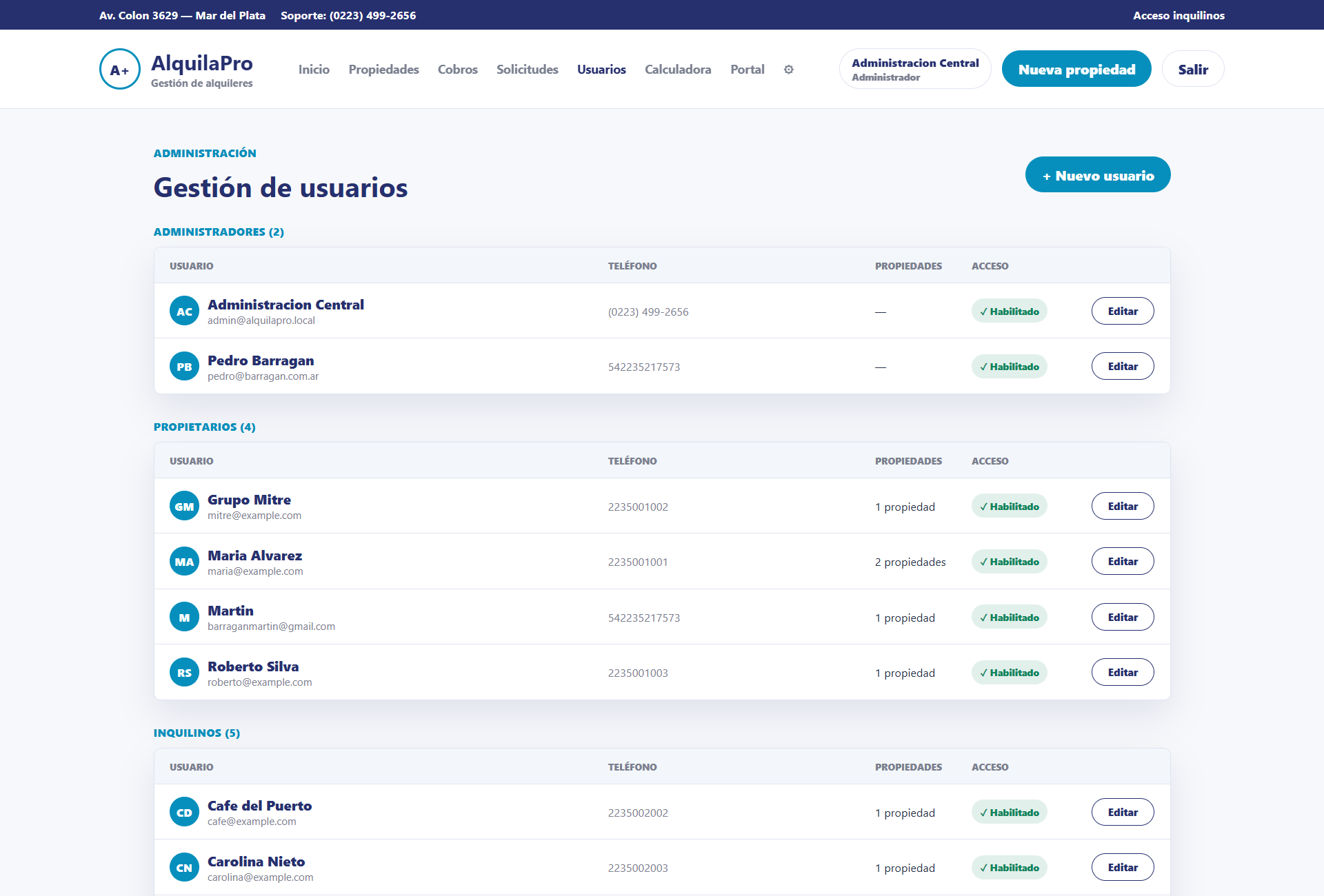Click Habilitado badge for Grupo Mitre
Image resolution: width=1324 pixels, height=896 pixels.
(x=1010, y=507)
